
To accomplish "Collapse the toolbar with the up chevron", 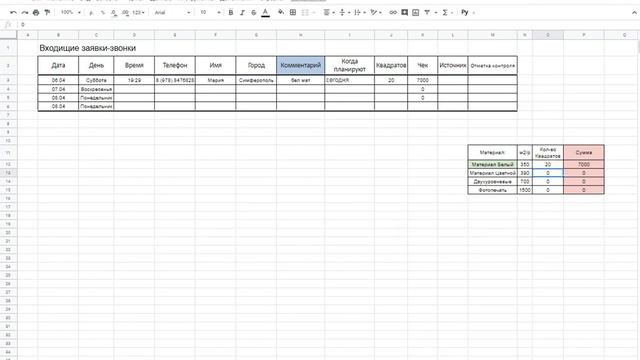I will click(x=634, y=13).
